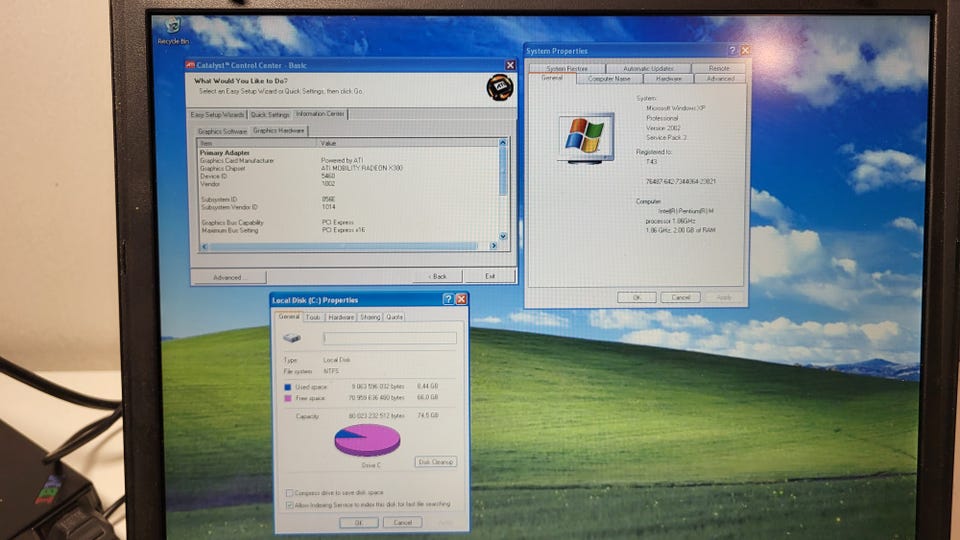This screenshot has width=960, height=540.
Task: Click the pink Free space color swatch
Action: point(287,399)
